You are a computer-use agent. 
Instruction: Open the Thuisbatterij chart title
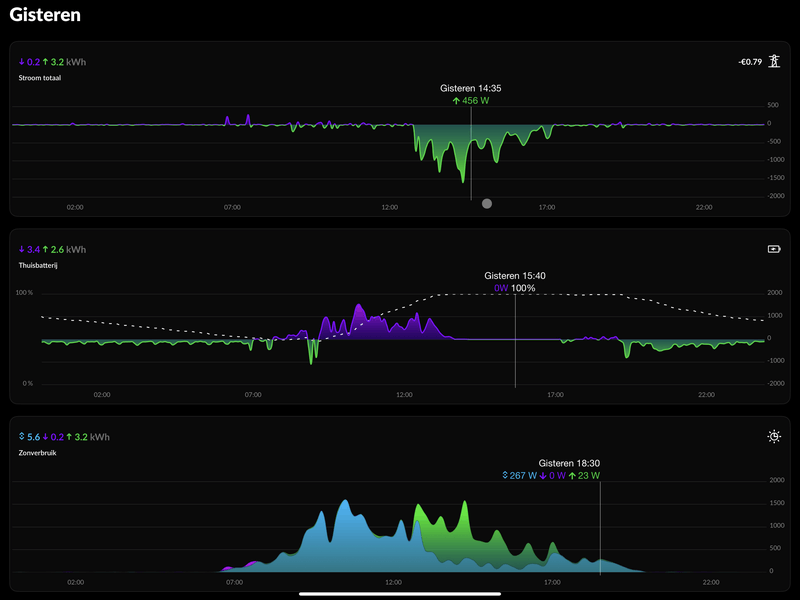[x=38, y=265]
